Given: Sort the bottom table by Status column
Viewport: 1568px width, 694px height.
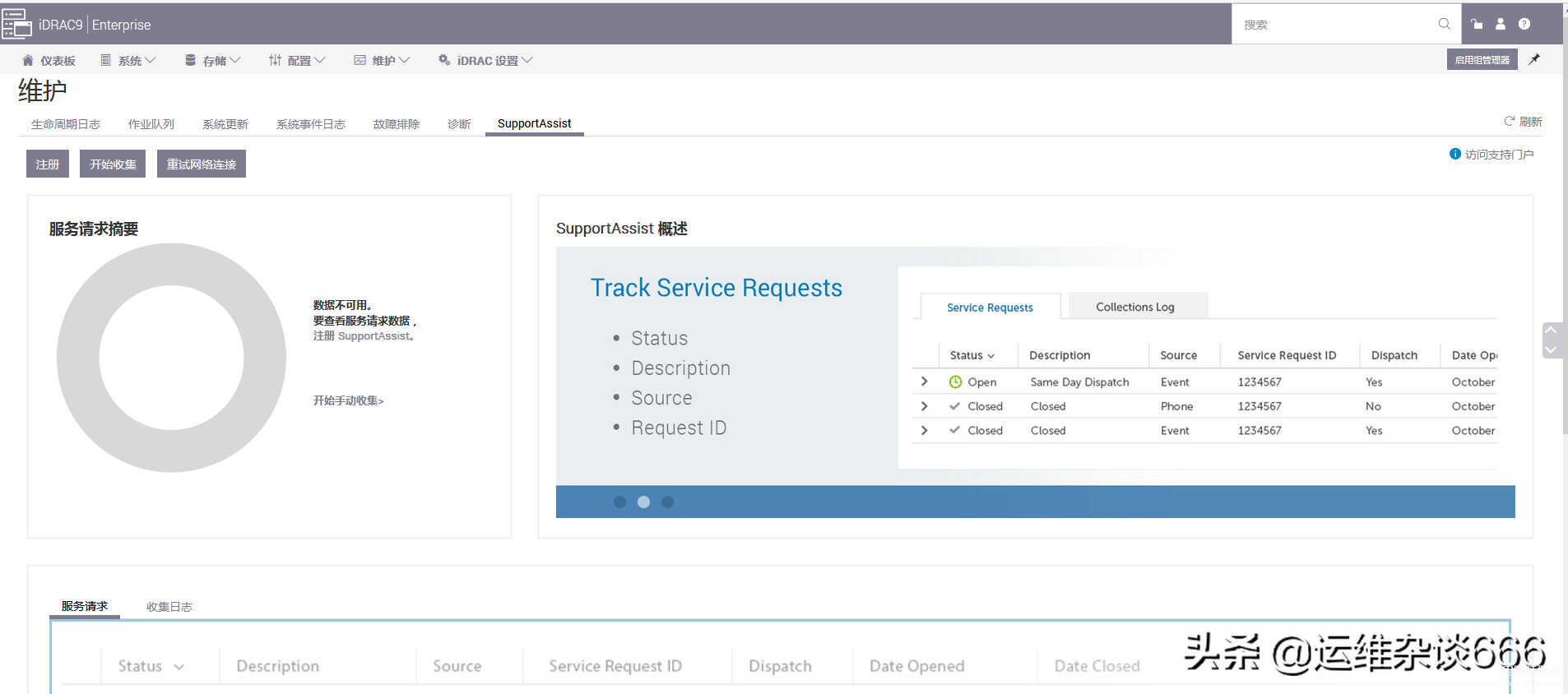Looking at the screenshot, I should coord(151,666).
